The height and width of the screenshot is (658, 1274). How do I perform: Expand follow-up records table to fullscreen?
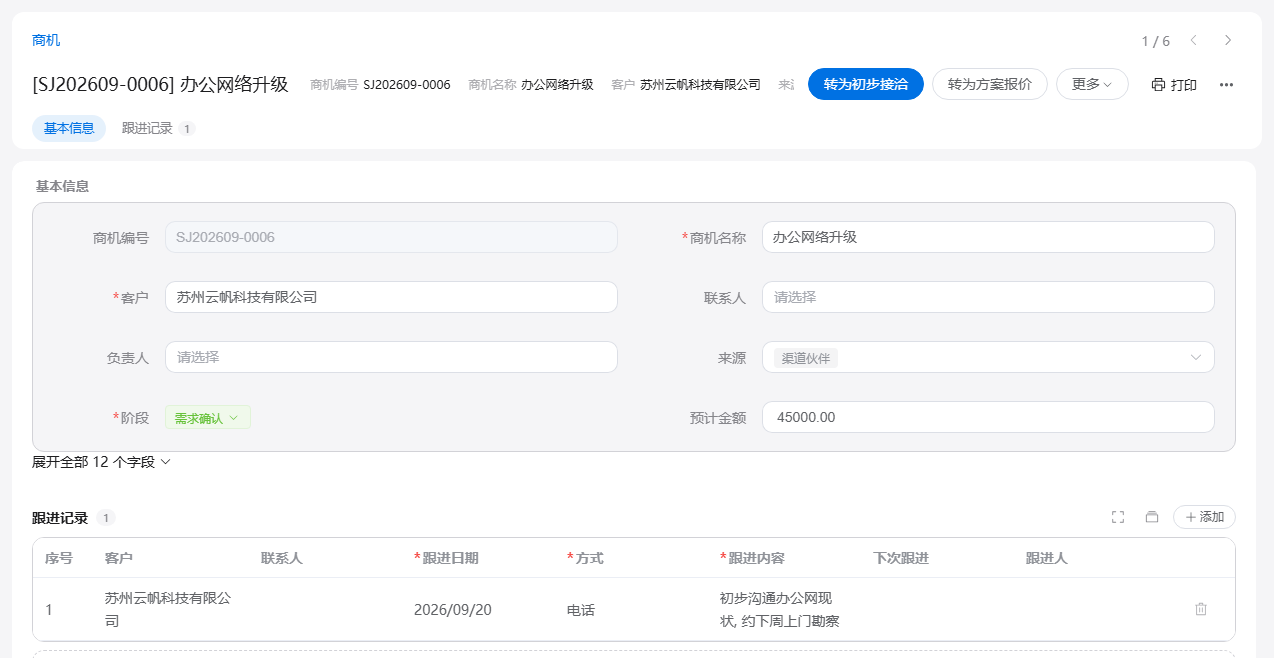coord(1118,517)
